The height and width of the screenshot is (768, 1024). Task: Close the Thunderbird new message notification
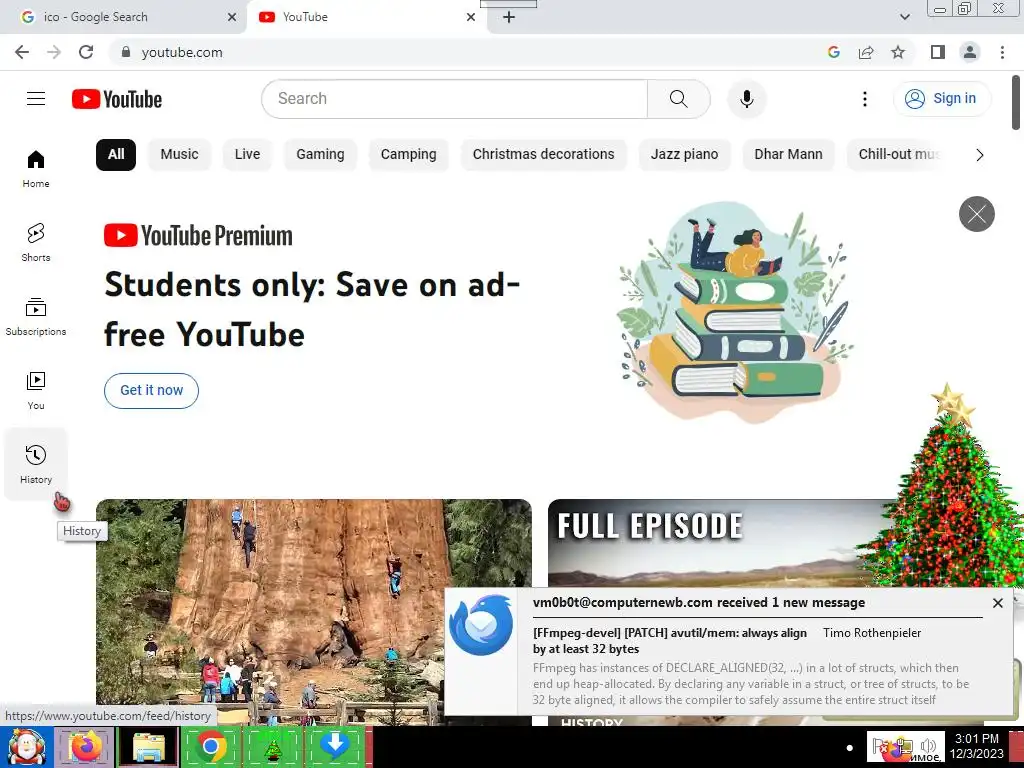997,603
